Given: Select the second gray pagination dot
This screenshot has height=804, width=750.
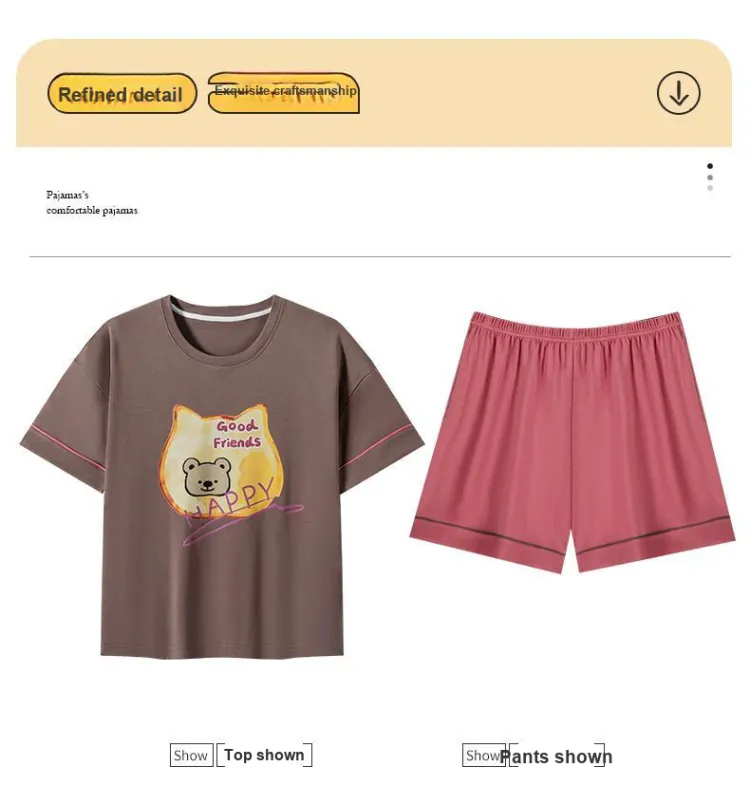Looking at the screenshot, I should click(710, 177).
